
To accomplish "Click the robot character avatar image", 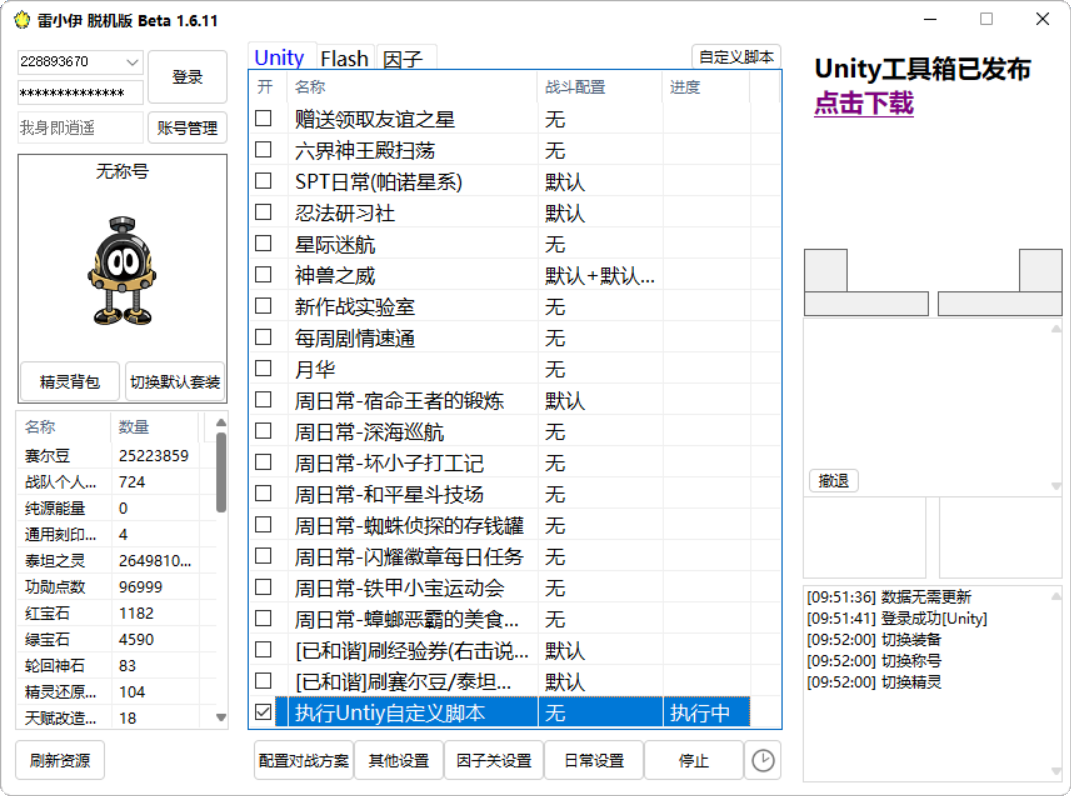I will click(122, 271).
